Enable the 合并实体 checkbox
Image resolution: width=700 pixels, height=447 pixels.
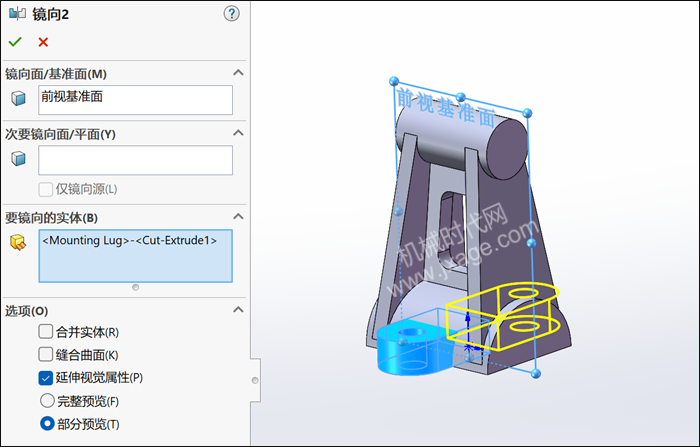coord(46,331)
